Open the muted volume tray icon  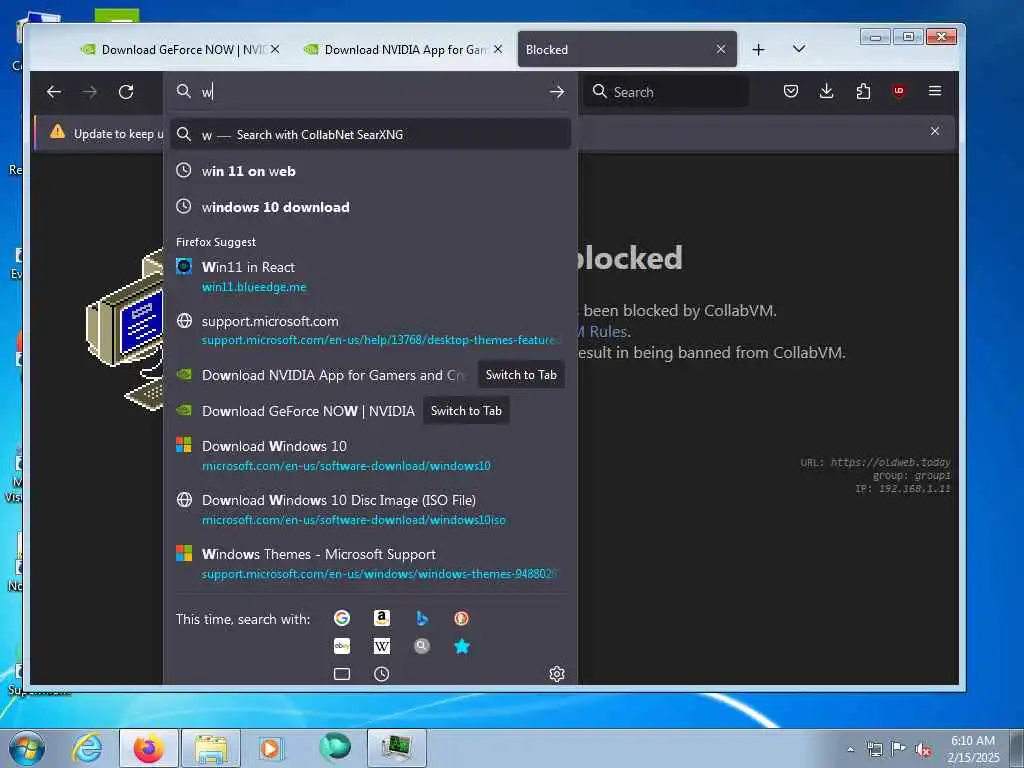point(923,750)
